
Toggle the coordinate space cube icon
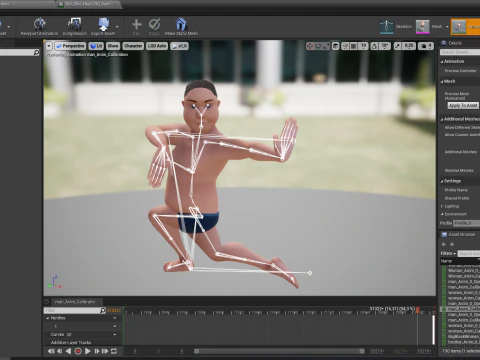point(336,46)
